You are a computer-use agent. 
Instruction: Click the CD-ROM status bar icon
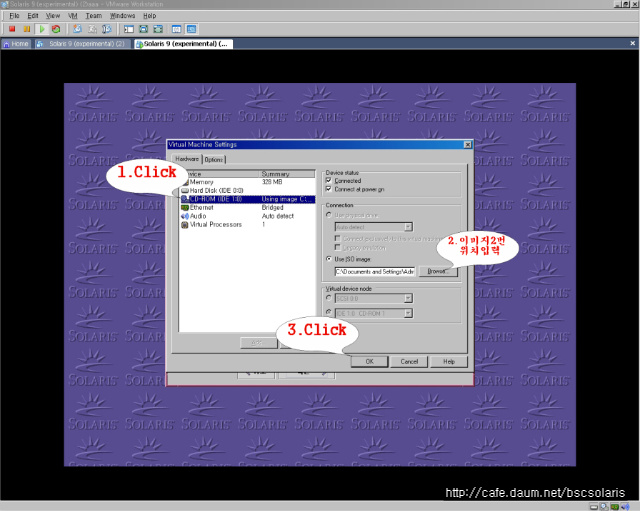point(604,507)
